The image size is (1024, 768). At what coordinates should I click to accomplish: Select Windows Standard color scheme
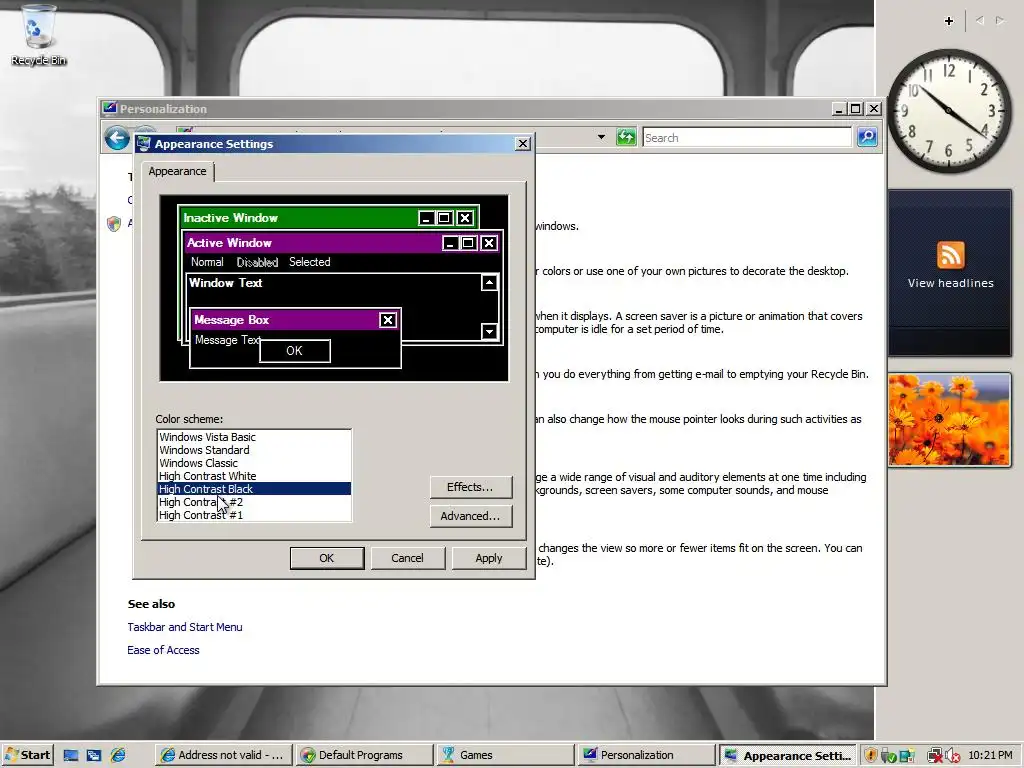click(254, 450)
